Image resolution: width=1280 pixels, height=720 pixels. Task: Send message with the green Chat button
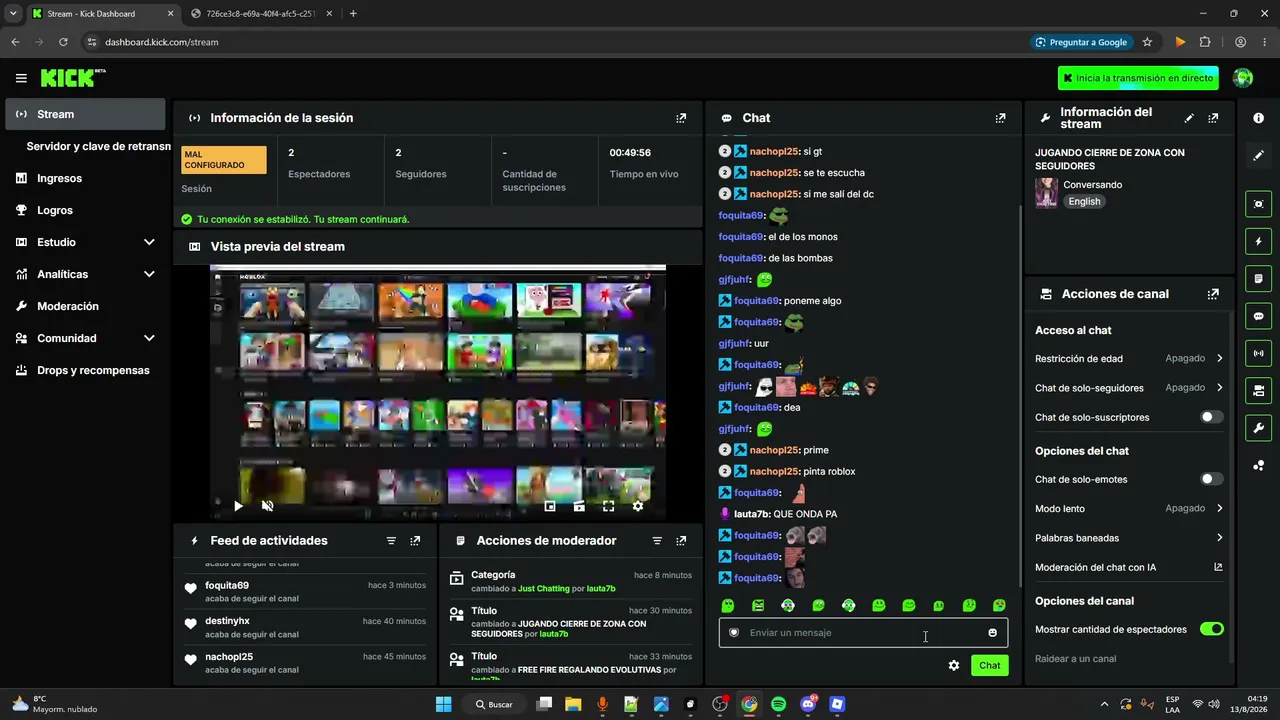coord(989,665)
